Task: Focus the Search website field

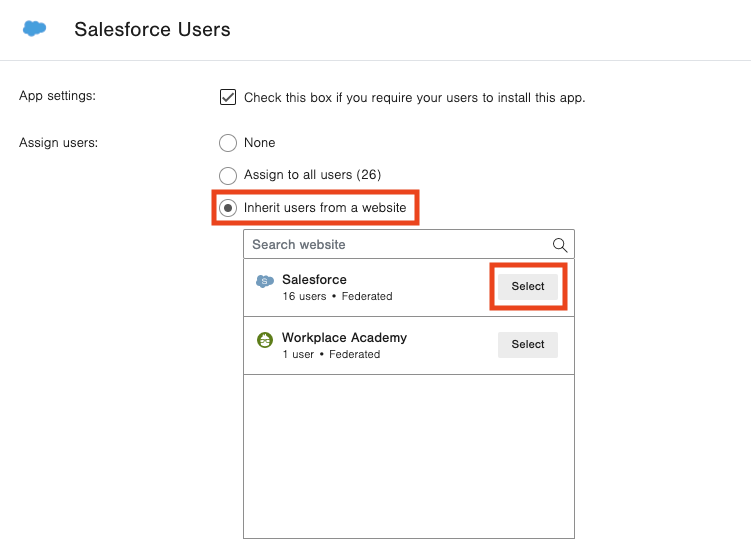Action: pos(409,244)
